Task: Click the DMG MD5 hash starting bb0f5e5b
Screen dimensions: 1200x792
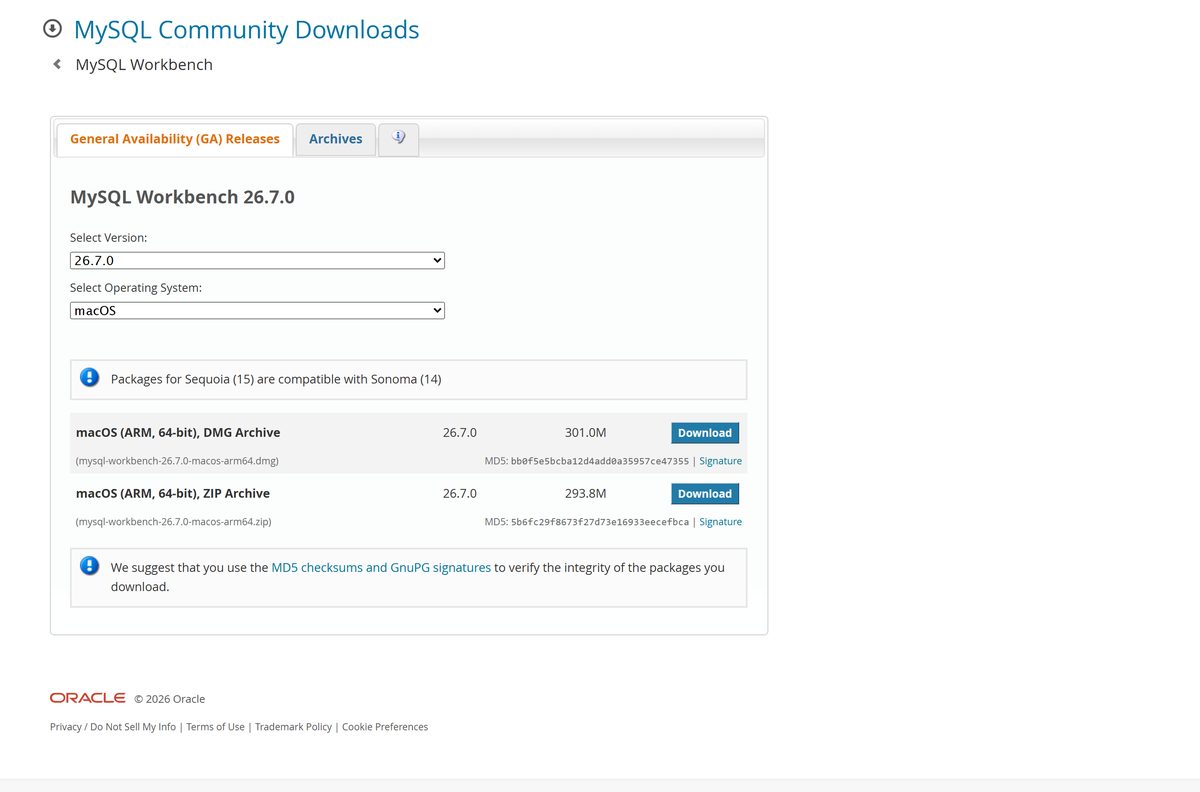Action: [600, 461]
